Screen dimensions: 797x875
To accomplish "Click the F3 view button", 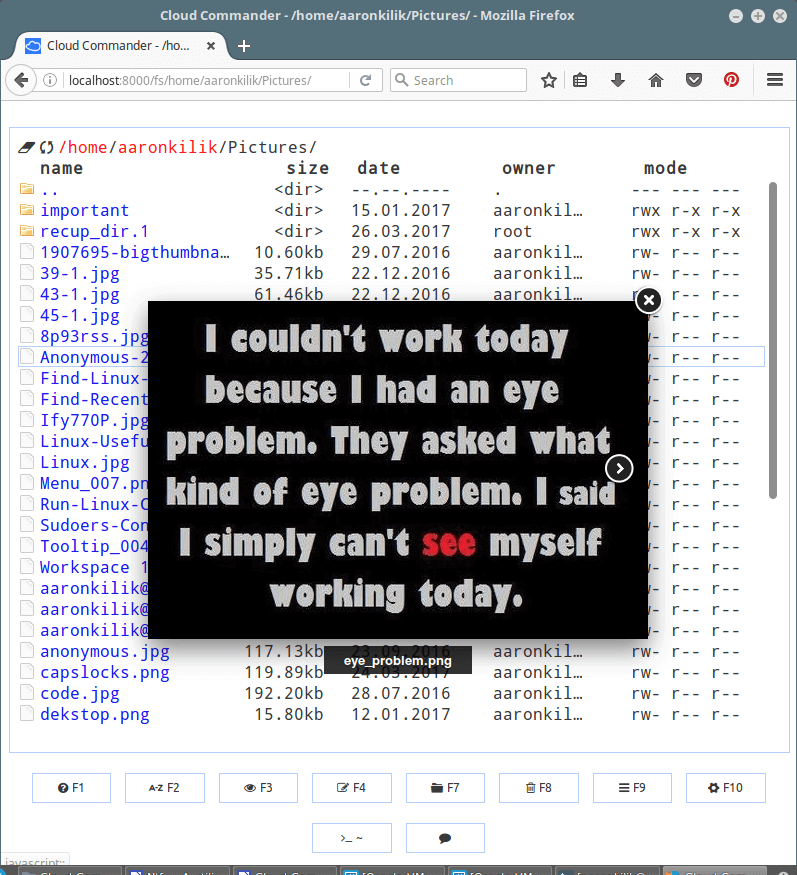I will click(x=258, y=787).
